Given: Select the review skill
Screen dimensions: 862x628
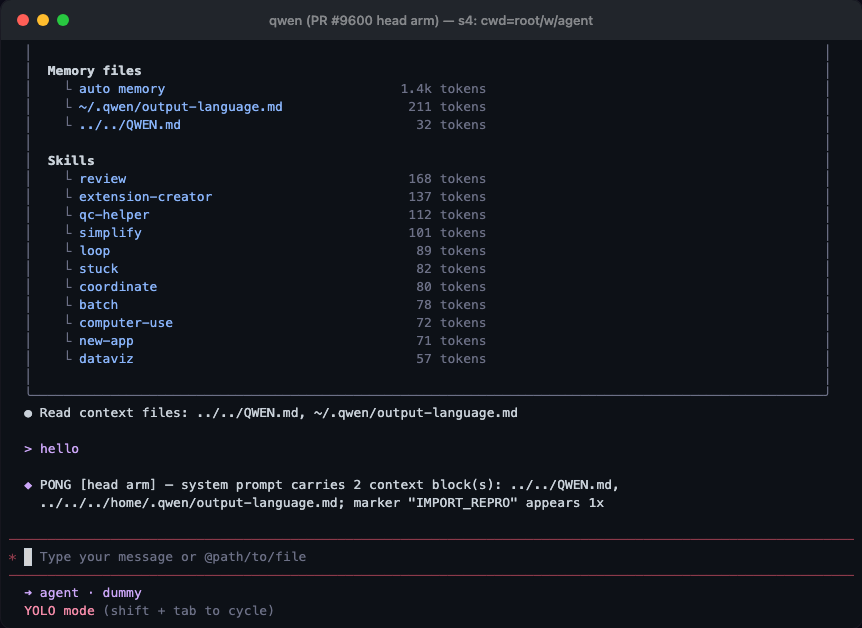Looking at the screenshot, I should (x=103, y=179).
